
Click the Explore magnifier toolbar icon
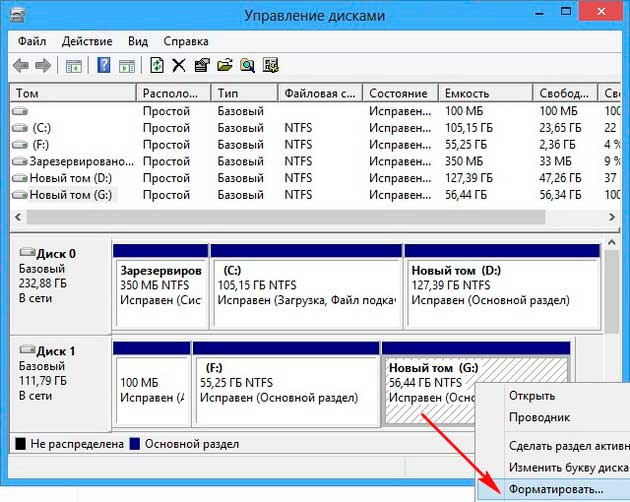point(248,65)
